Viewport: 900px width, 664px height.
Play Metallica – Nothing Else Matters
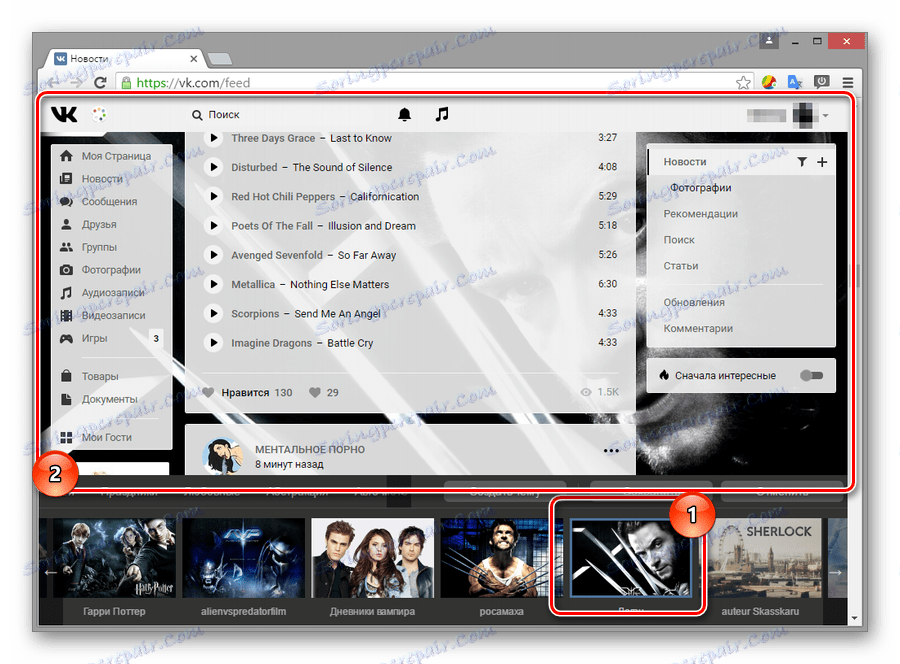point(214,284)
